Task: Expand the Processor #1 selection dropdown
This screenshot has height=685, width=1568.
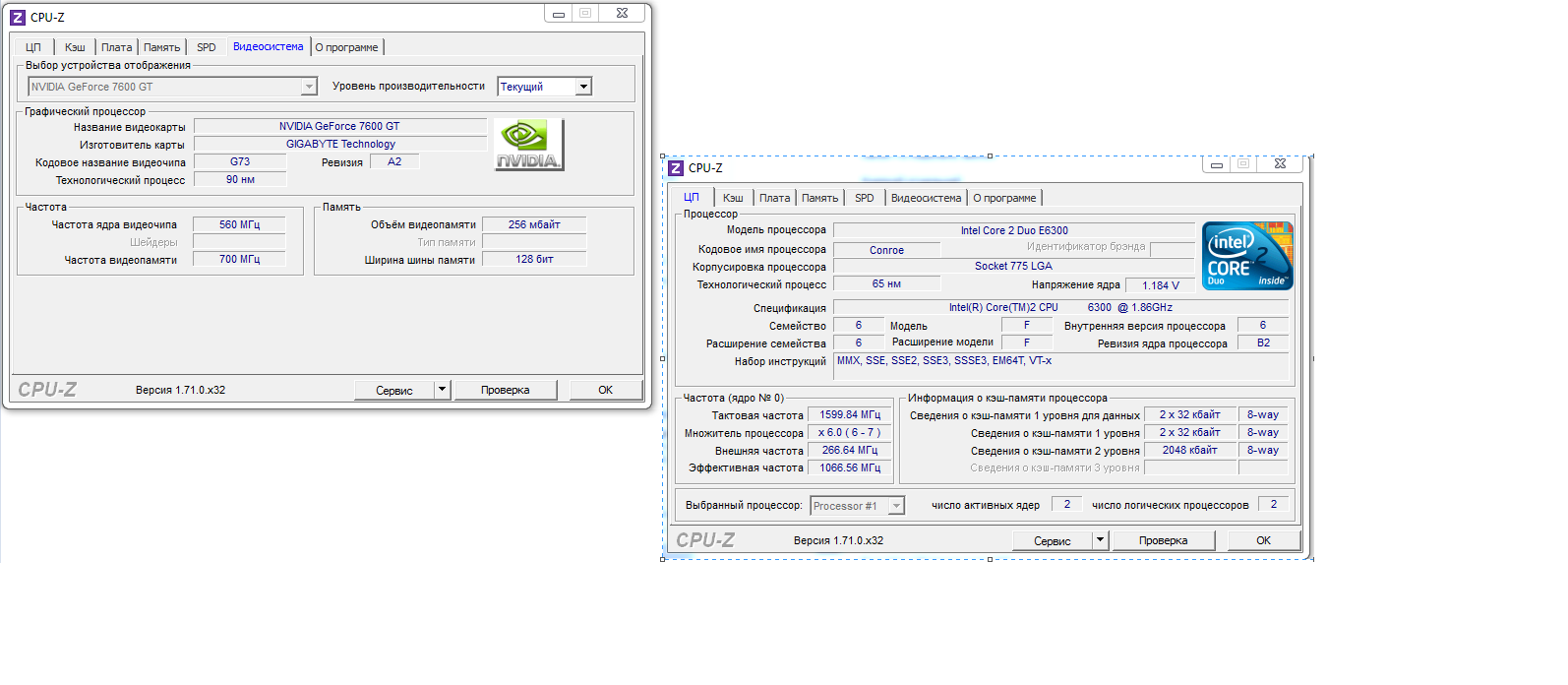Action: click(x=896, y=506)
